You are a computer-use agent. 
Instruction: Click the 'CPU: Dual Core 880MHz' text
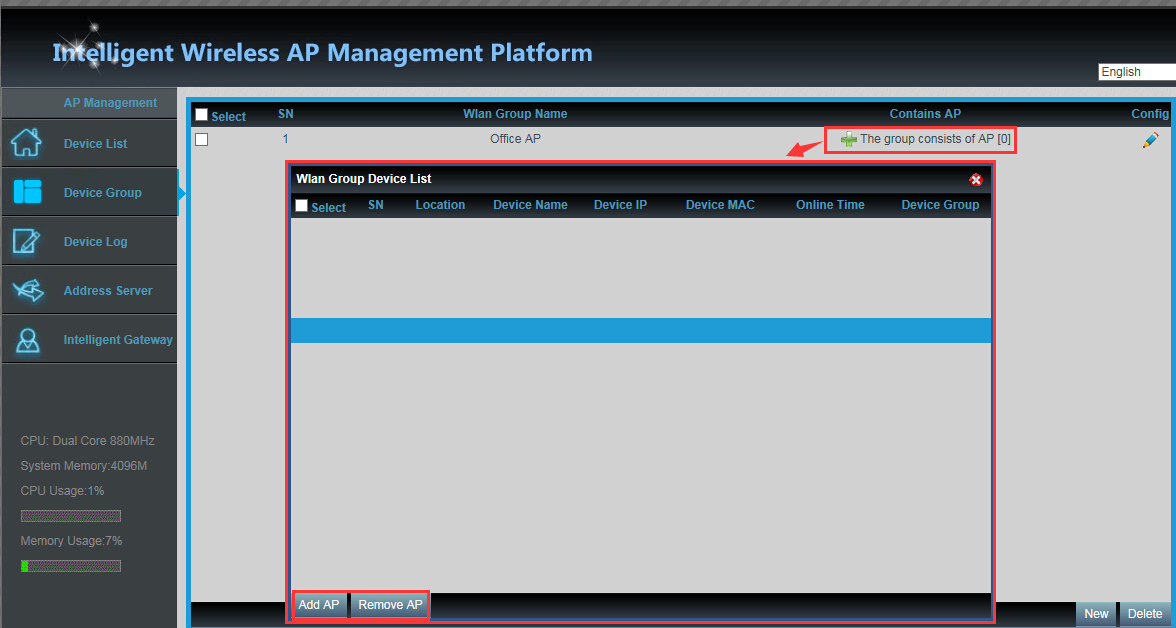click(88, 440)
